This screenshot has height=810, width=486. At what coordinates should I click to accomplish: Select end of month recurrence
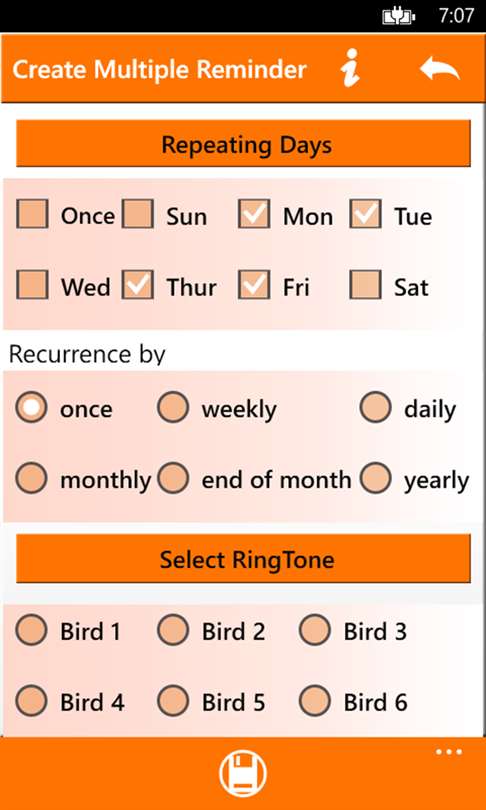[x=173, y=478]
